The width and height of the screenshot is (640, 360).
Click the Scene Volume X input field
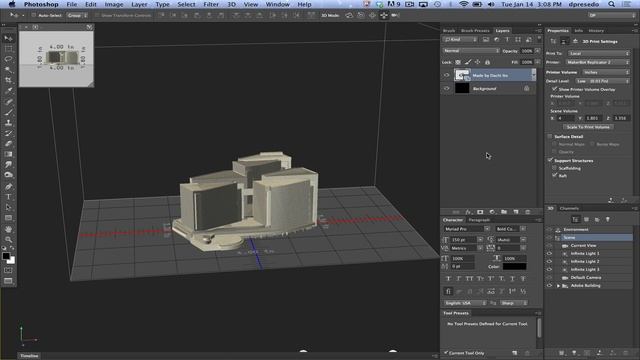pyautogui.click(x=565, y=118)
